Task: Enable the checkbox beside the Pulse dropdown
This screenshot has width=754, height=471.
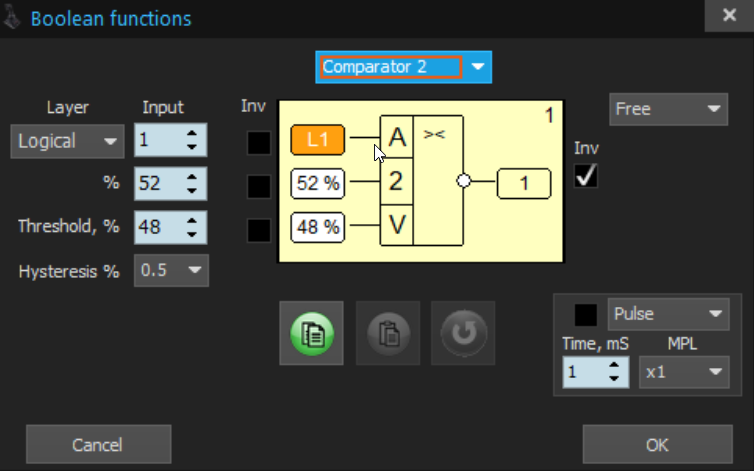Action: [x=586, y=314]
